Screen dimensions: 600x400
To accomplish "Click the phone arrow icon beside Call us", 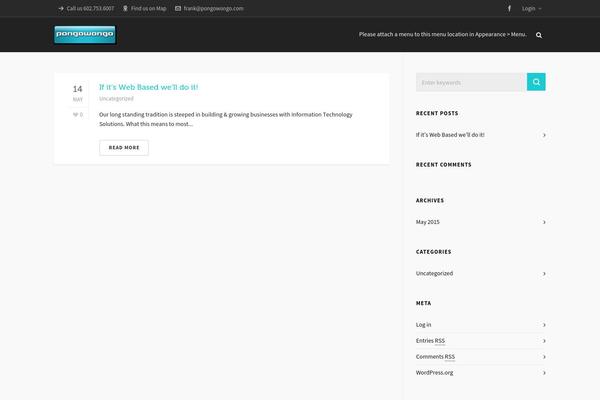I will (61, 8).
